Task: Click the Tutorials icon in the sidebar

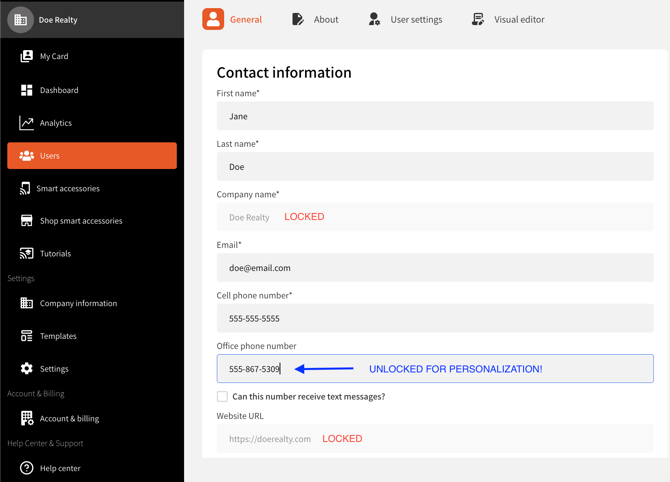Action: (26, 253)
